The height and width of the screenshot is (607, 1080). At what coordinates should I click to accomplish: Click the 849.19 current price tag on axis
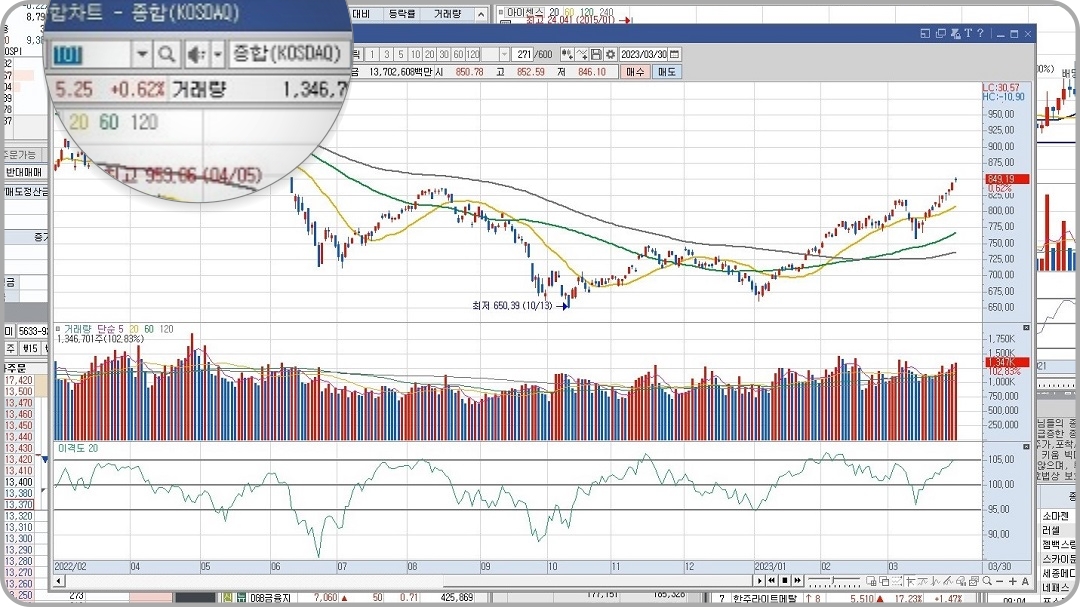[1008, 179]
